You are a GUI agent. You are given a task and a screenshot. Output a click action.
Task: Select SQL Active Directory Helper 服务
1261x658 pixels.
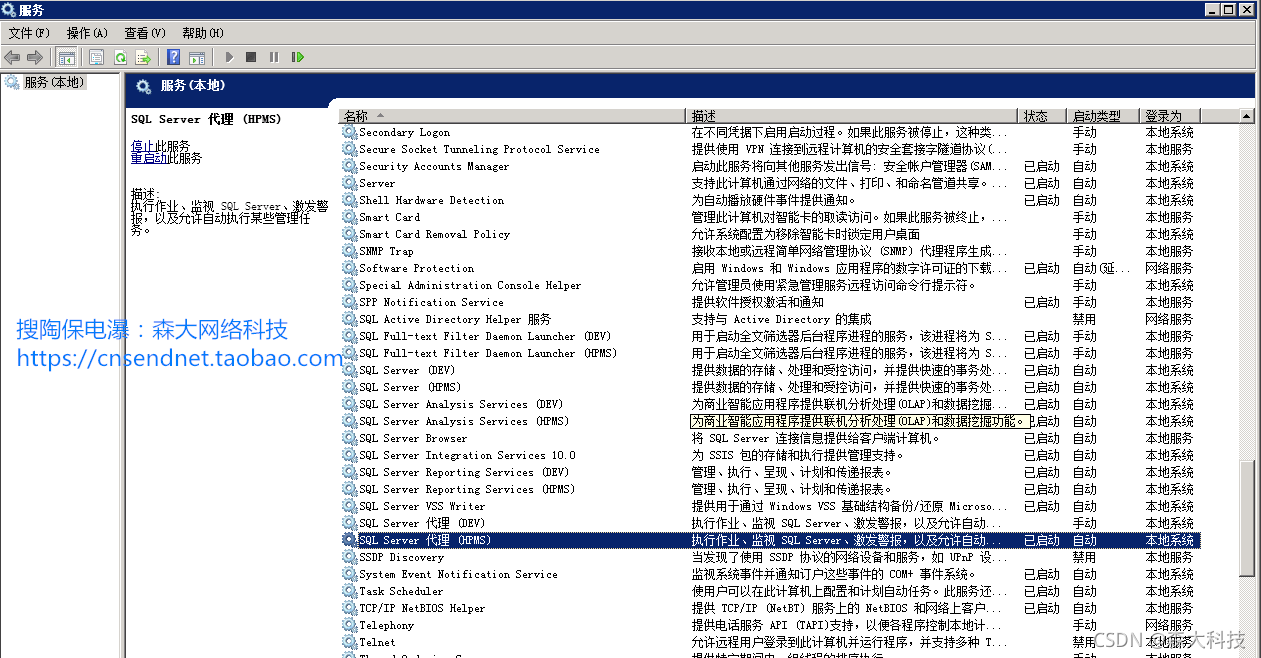[x=455, y=319]
